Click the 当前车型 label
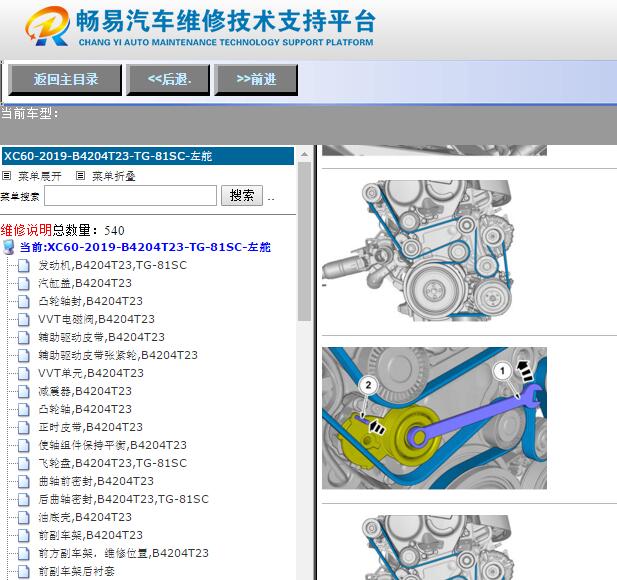Viewport: 617px width, 580px height. [x=30, y=114]
